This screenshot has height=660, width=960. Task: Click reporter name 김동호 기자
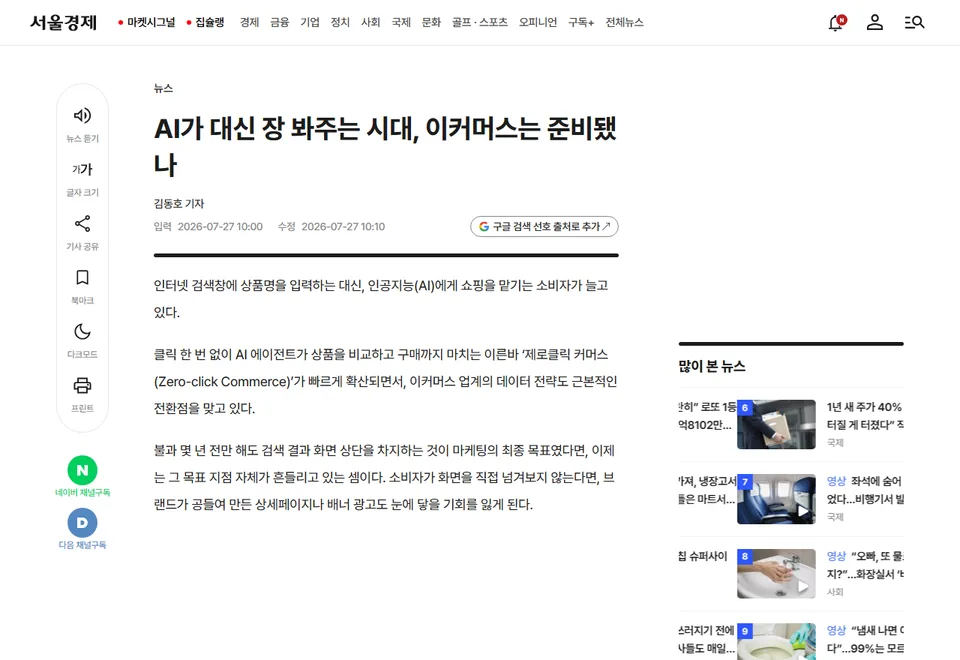(x=179, y=203)
